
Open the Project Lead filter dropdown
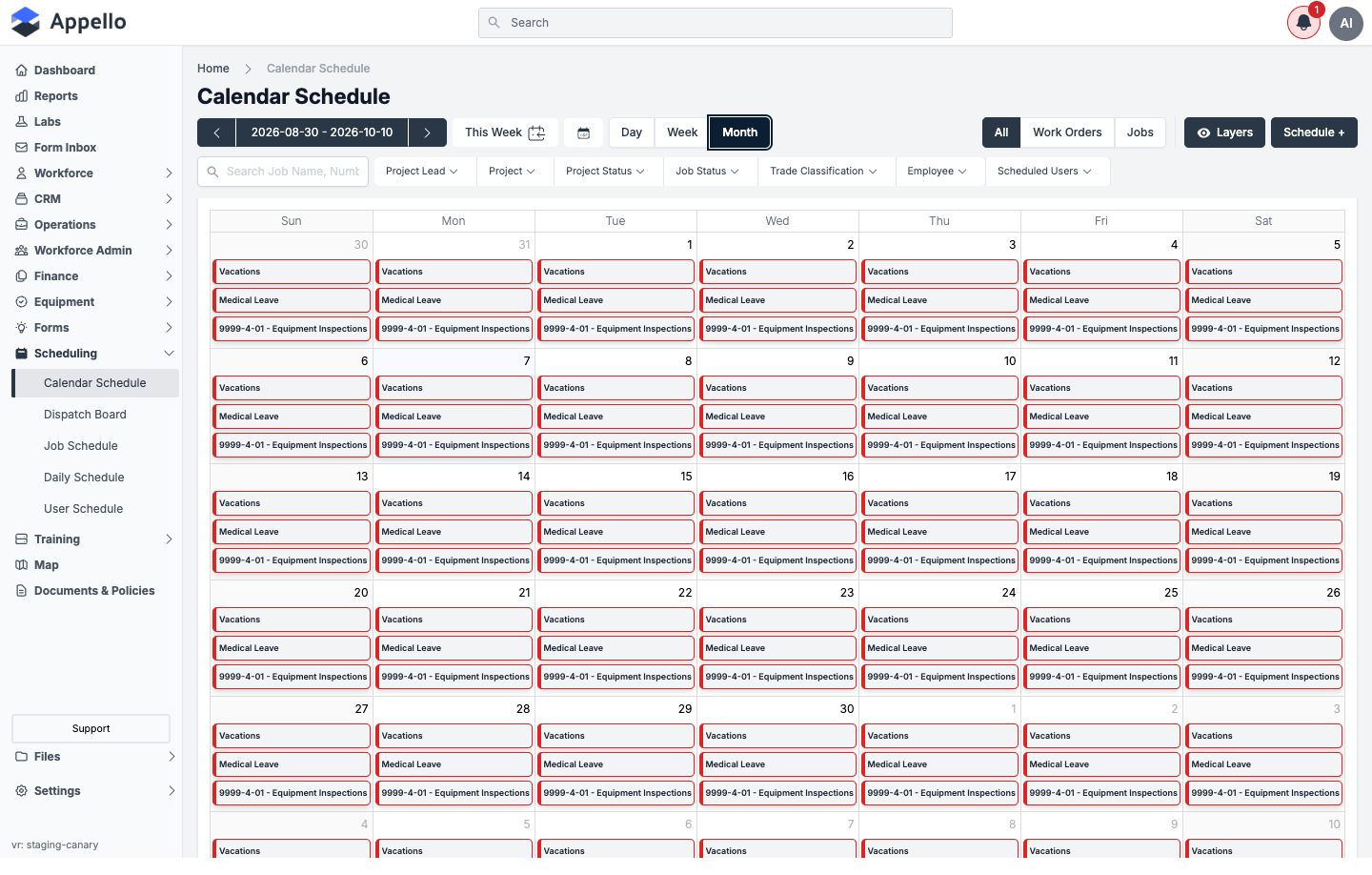click(422, 172)
